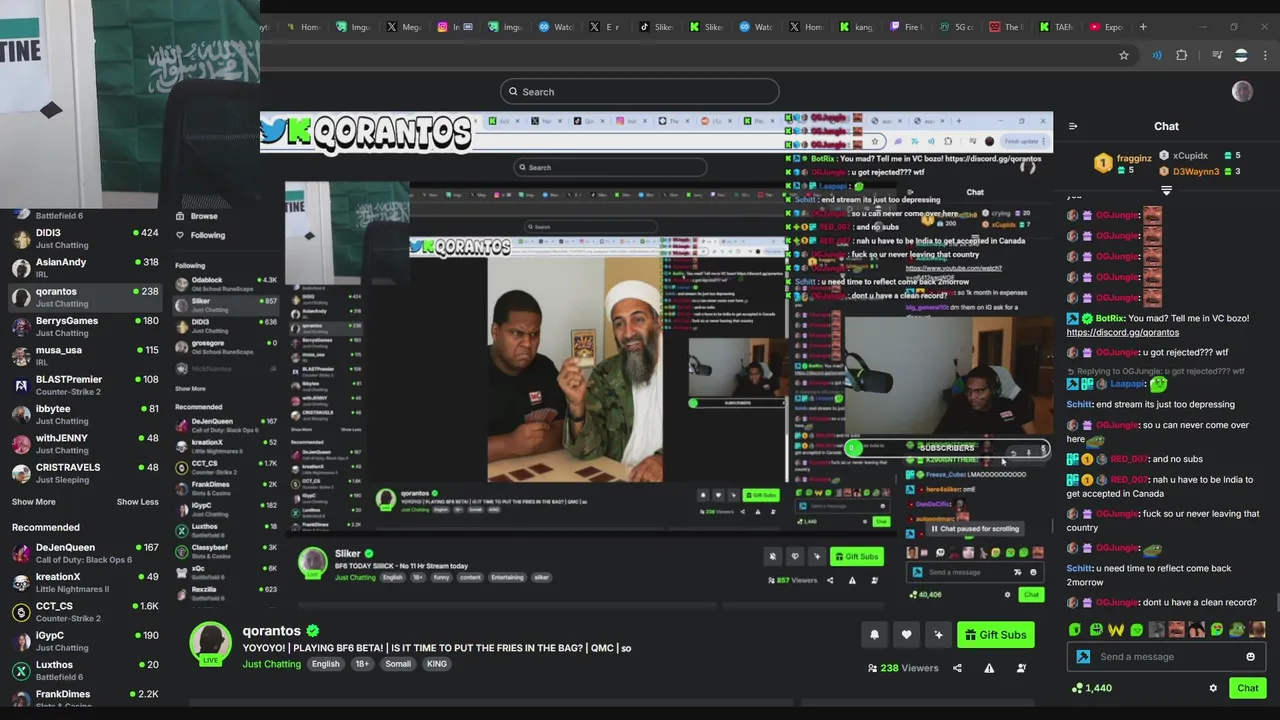Click fragginz top gifter name
The width and height of the screenshot is (1280, 720).
(x=1134, y=158)
